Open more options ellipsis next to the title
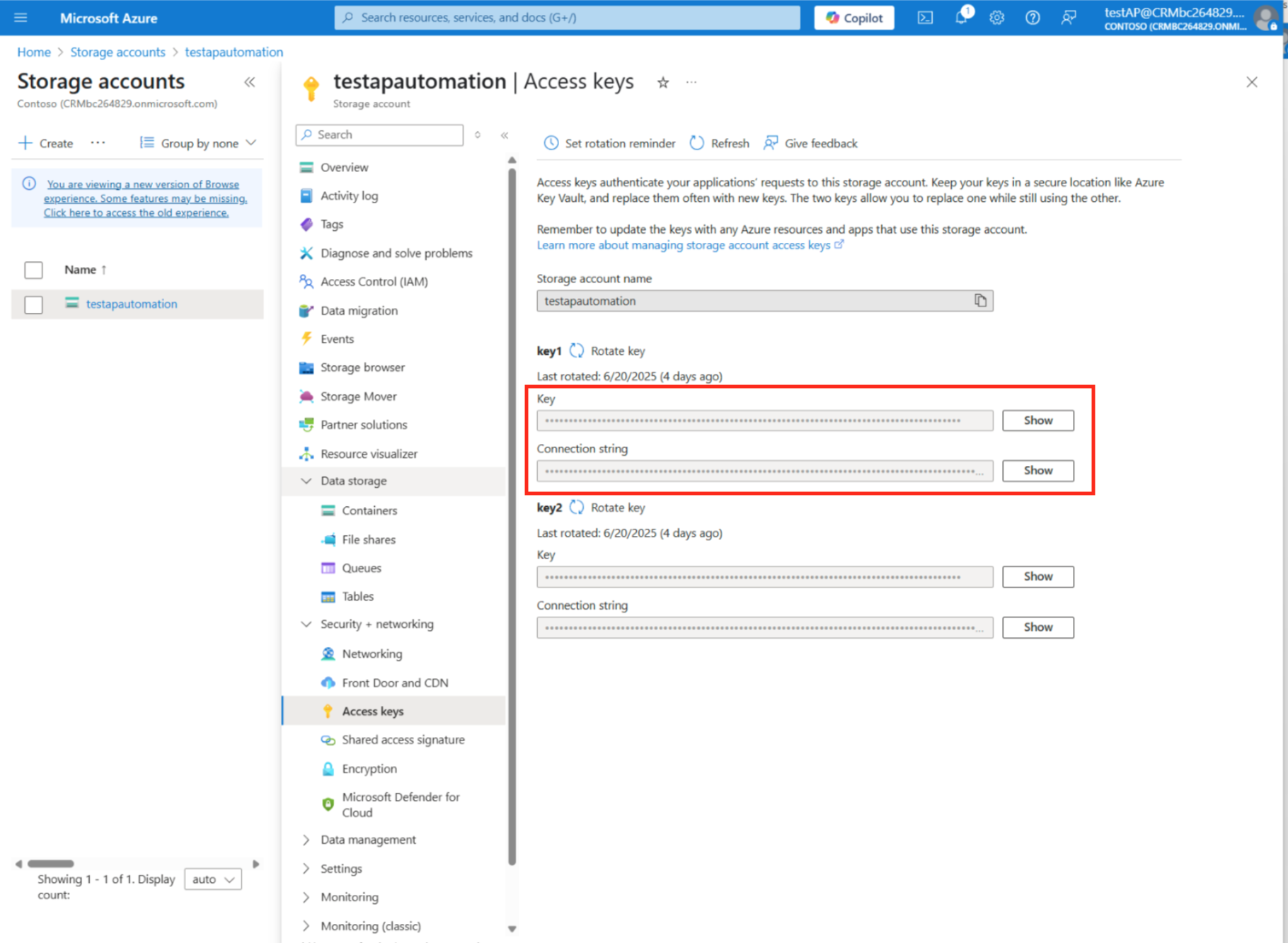This screenshot has height=943, width=1288. tap(691, 83)
